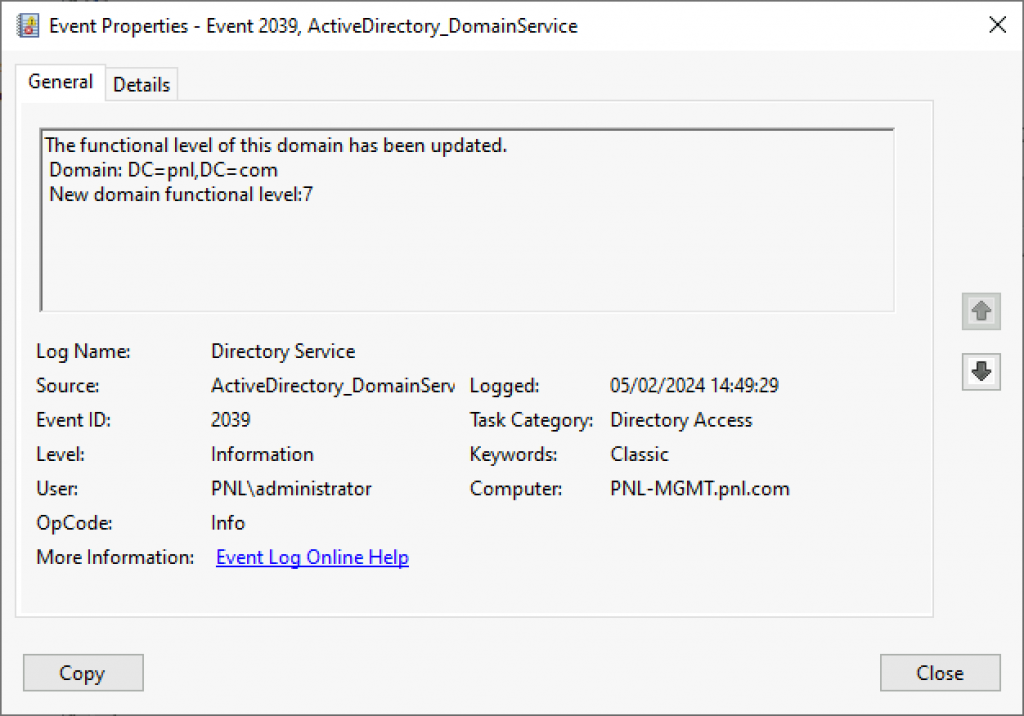The image size is (1024, 716).
Task: Click the Directory Service log name value
Action: point(283,351)
